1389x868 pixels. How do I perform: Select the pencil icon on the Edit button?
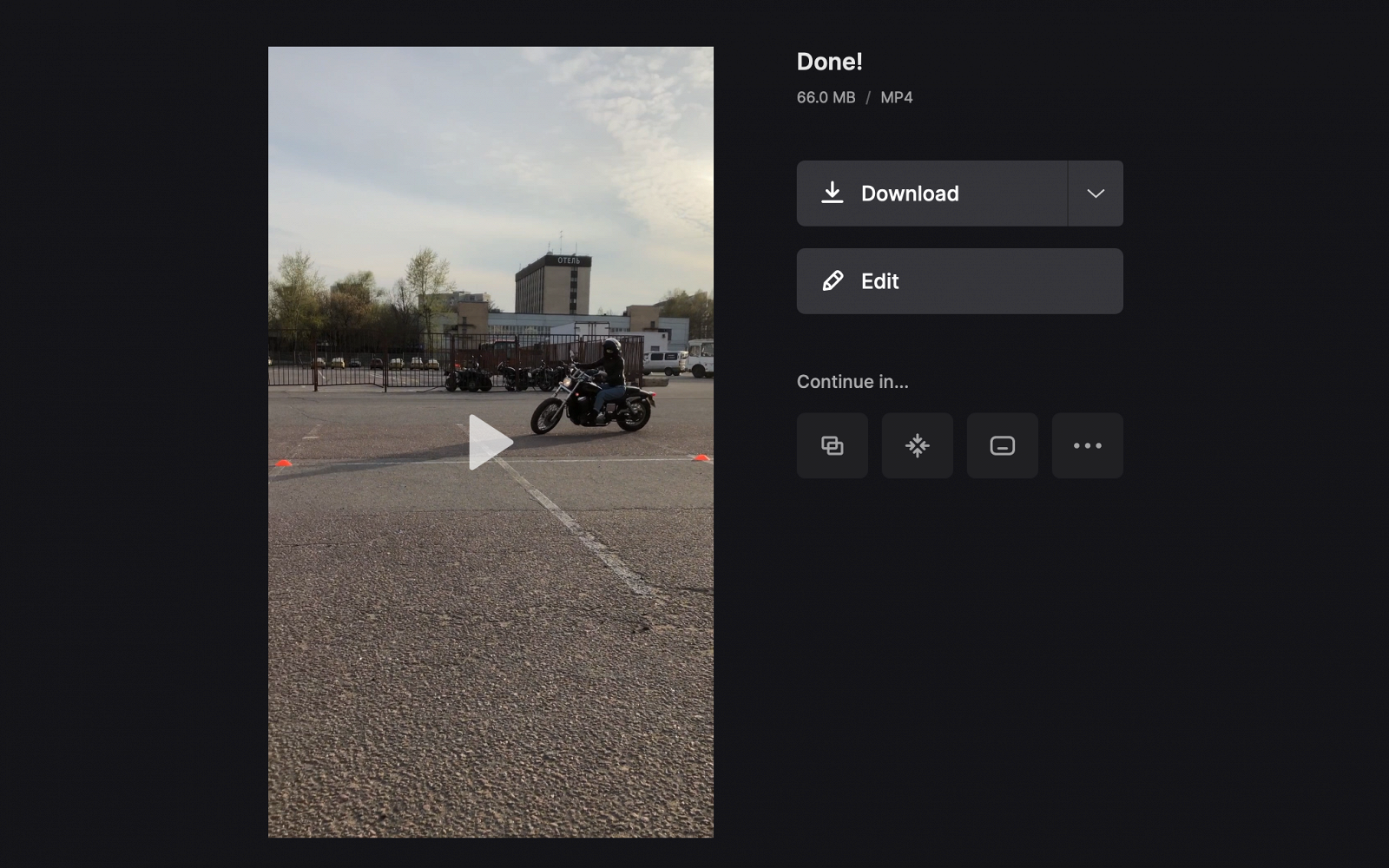click(832, 280)
